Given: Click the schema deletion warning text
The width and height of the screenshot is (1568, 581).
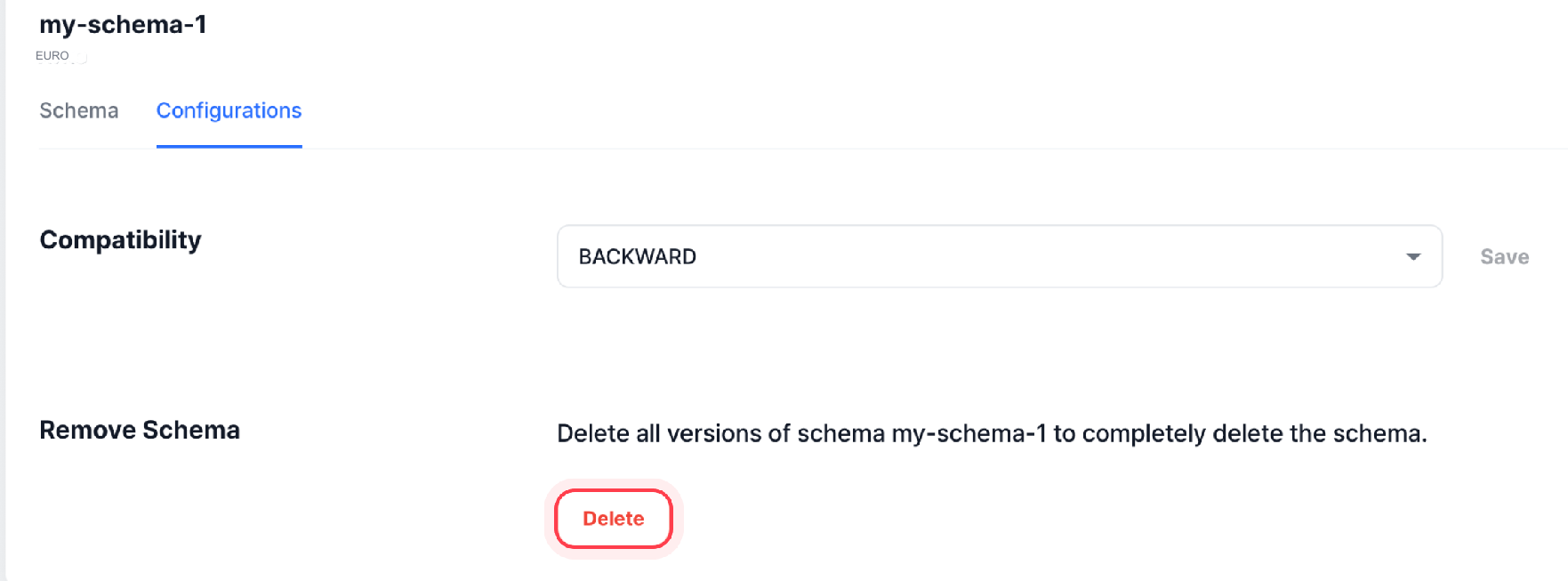Looking at the screenshot, I should [x=991, y=433].
